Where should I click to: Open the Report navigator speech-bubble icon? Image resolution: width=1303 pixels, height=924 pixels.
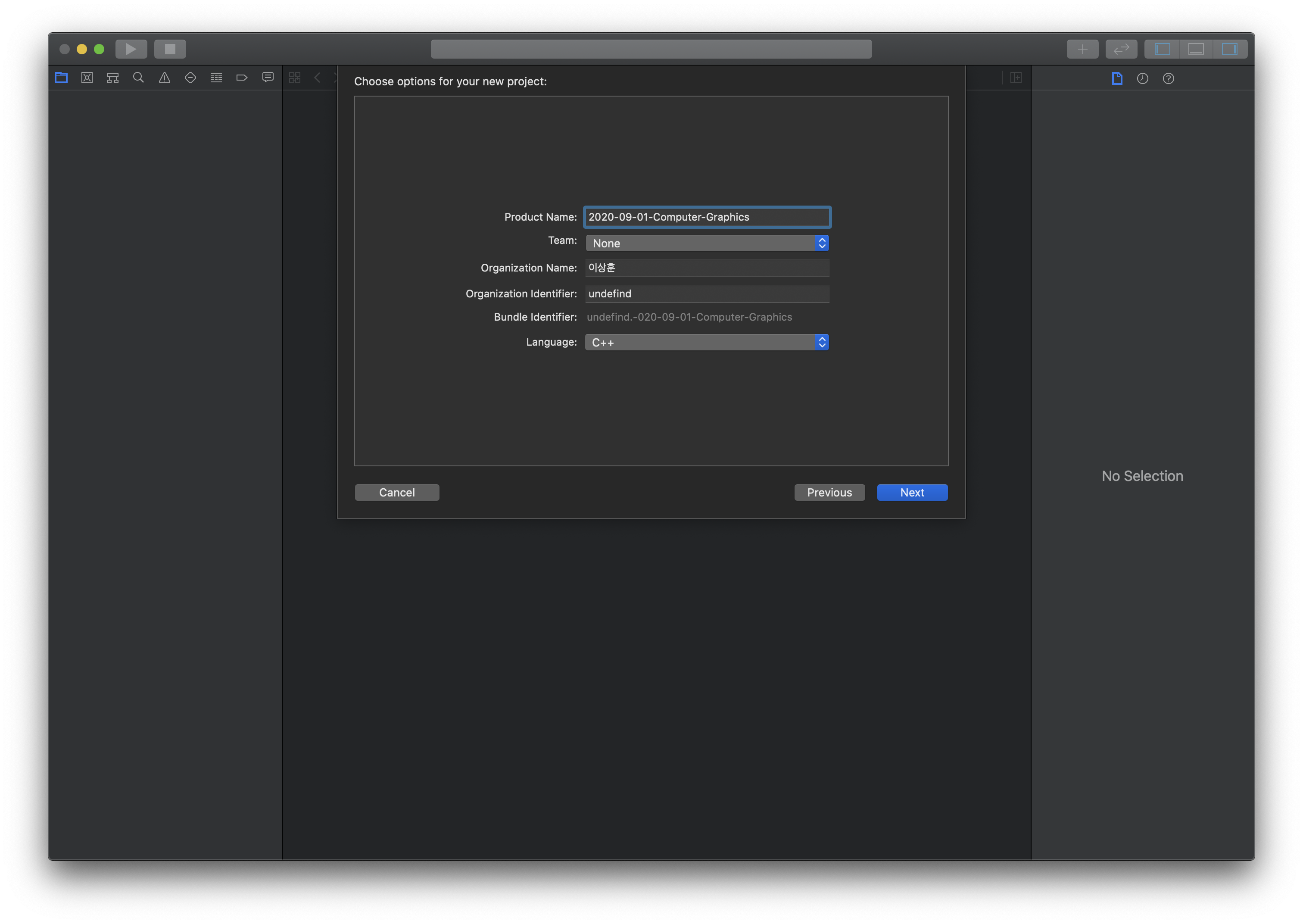[268, 78]
